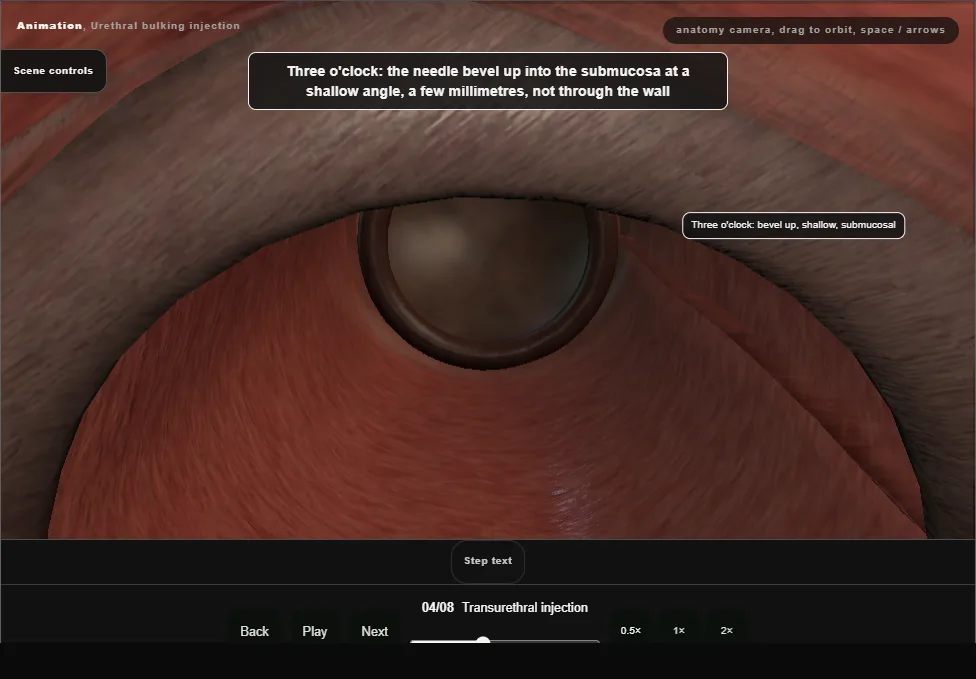Select the 'Three o'clock: bevel up, shallow, submucosal' label

coord(793,225)
